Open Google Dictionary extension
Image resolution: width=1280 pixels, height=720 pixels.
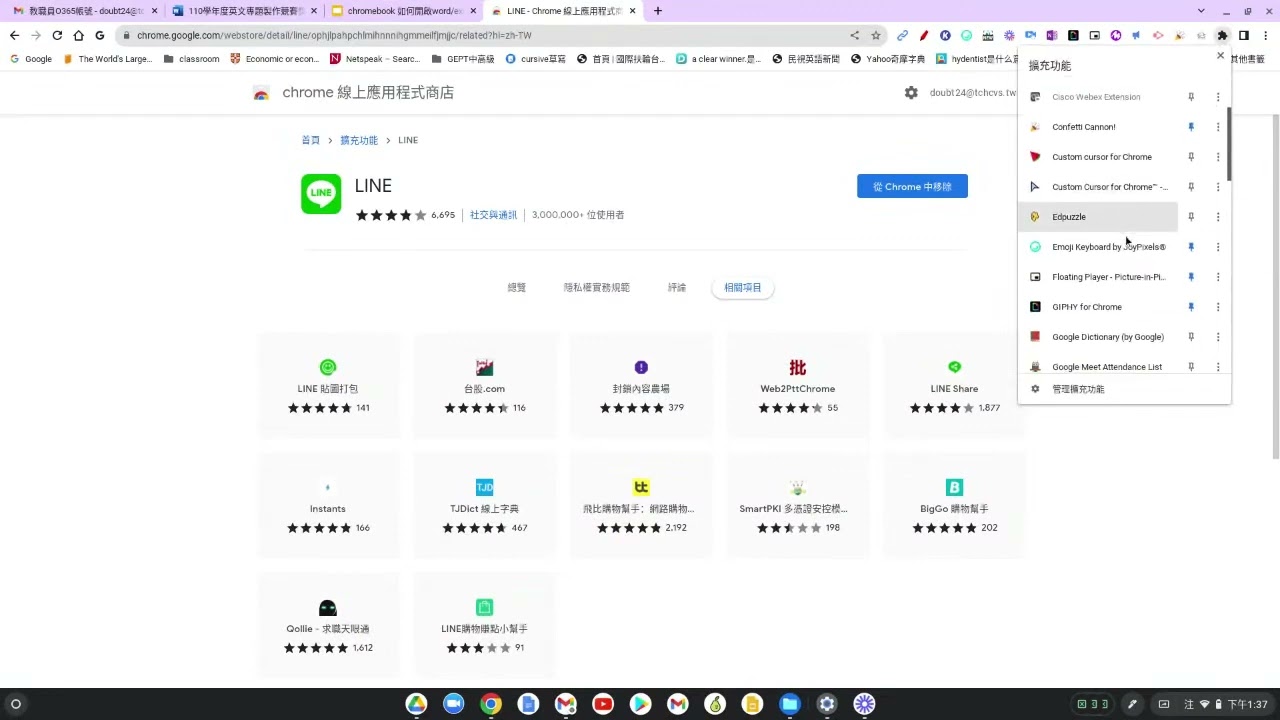pos(1098,337)
